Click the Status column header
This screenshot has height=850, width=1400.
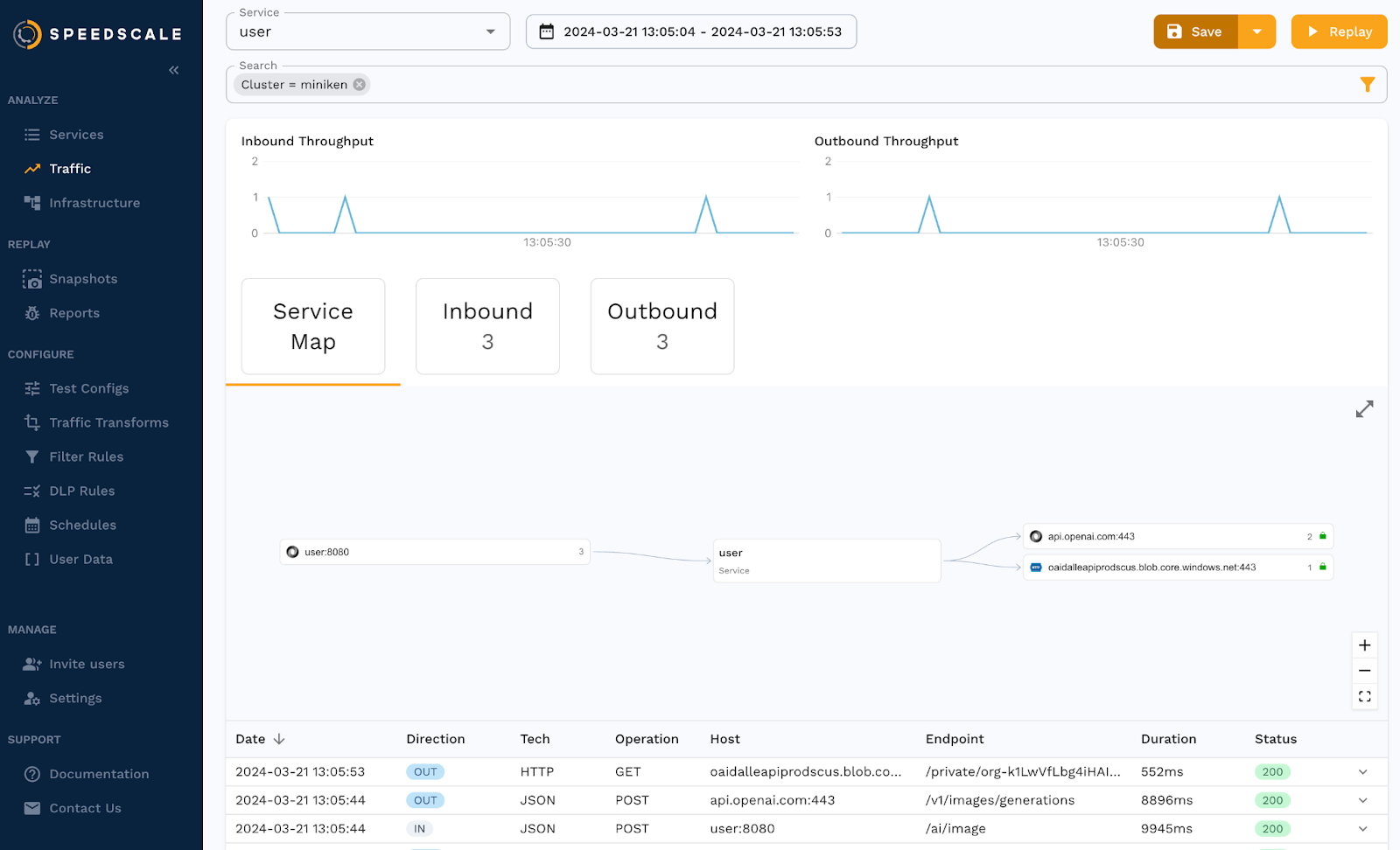1276,739
